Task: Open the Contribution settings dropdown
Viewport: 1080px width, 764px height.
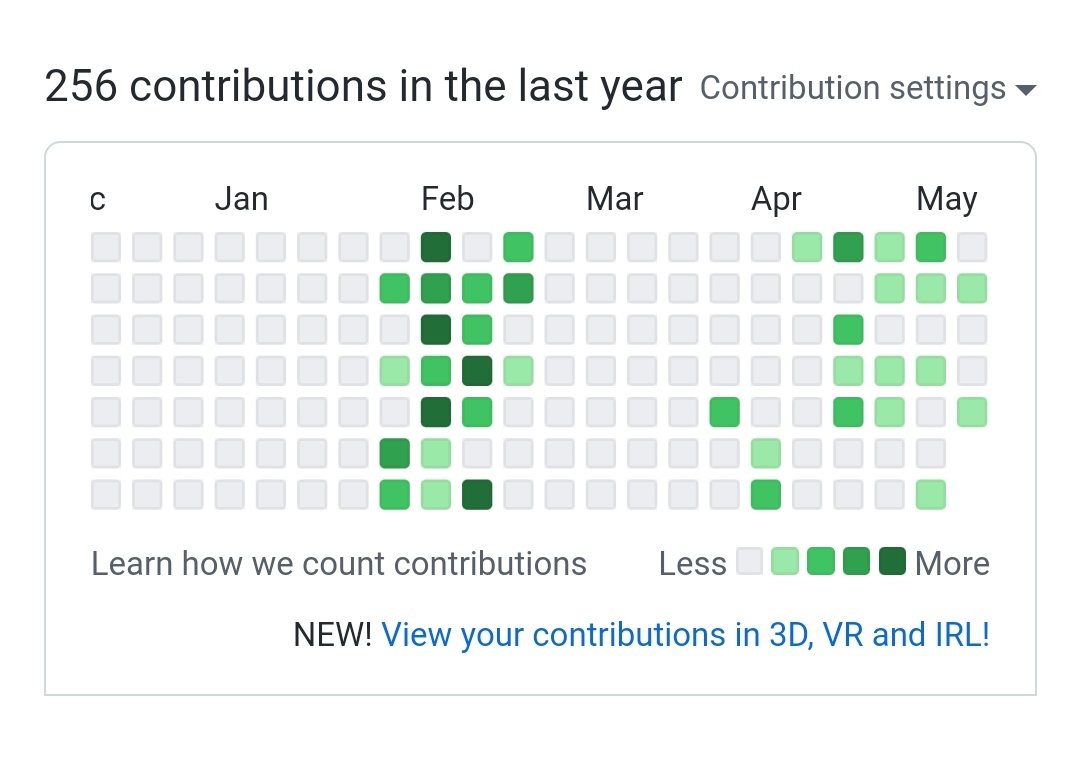Action: (x=867, y=88)
